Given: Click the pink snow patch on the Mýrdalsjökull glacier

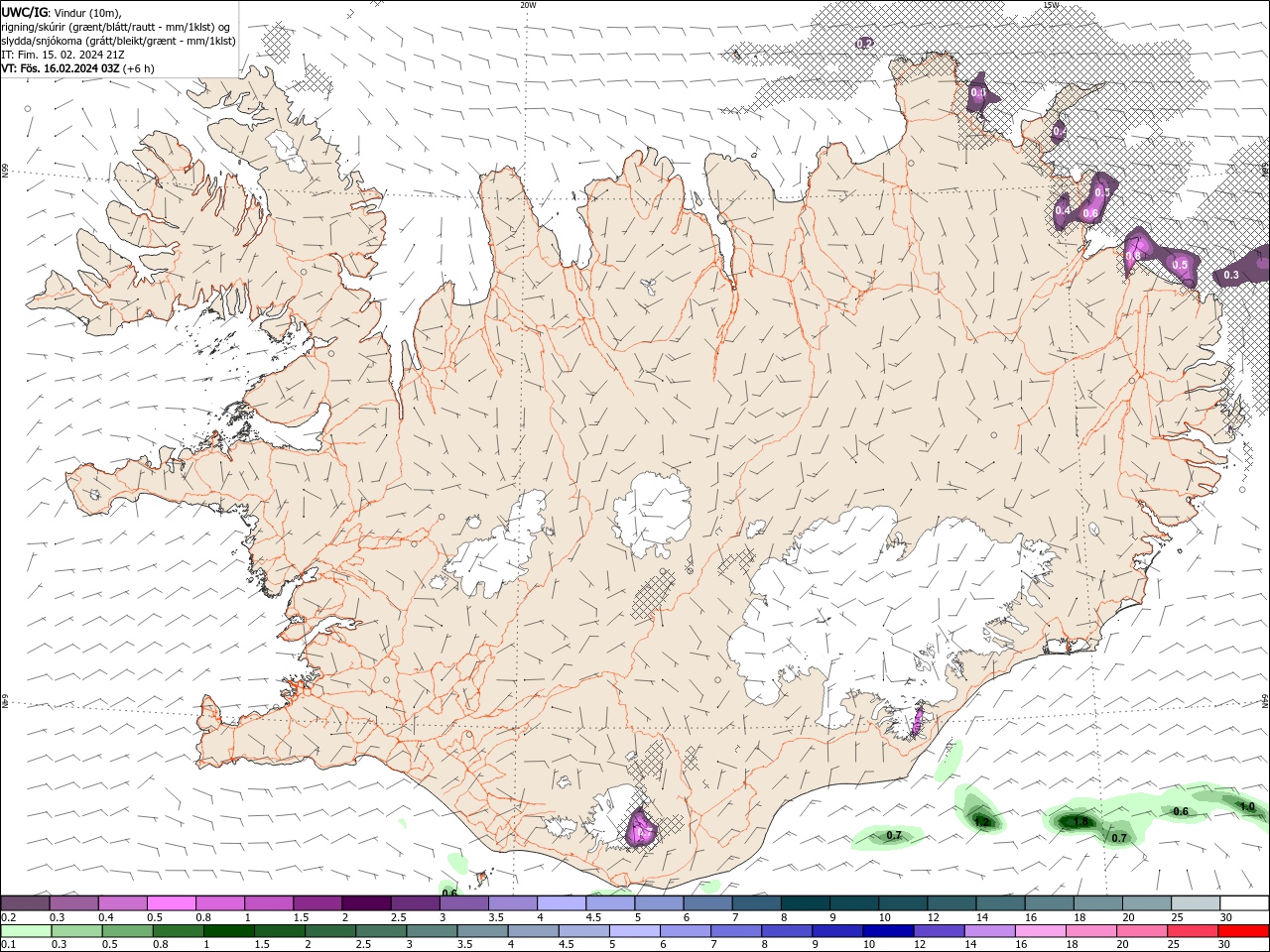Looking at the screenshot, I should click(x=641, y=827).
